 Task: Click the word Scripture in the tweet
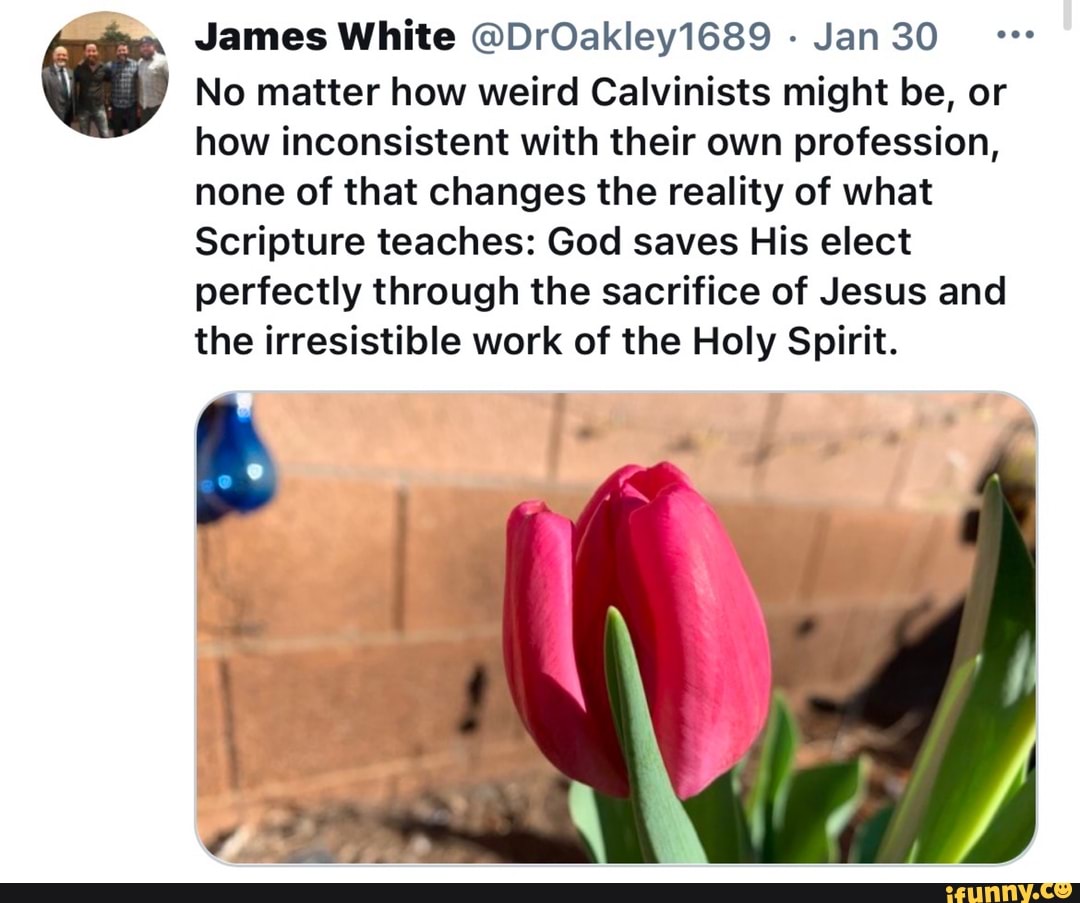(x=280, y=242)
